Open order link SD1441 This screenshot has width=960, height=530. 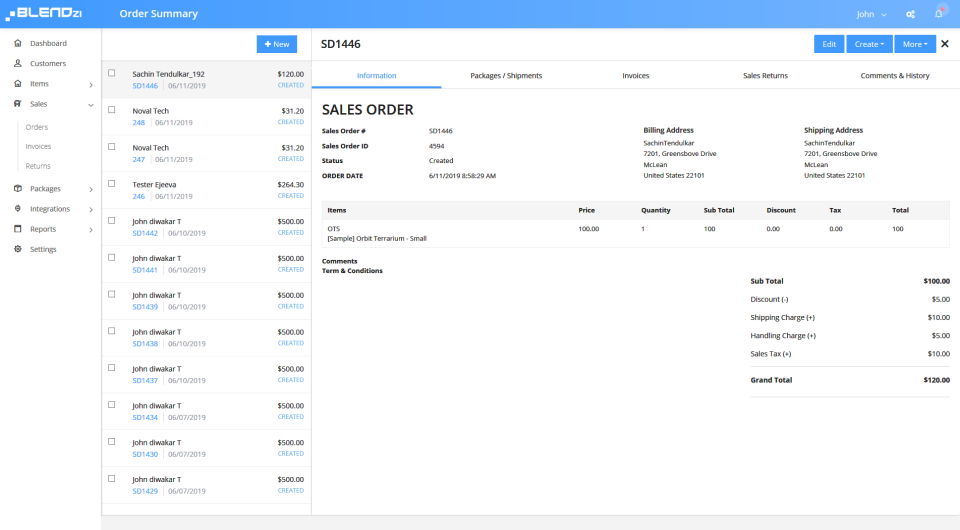click(145, 270)
